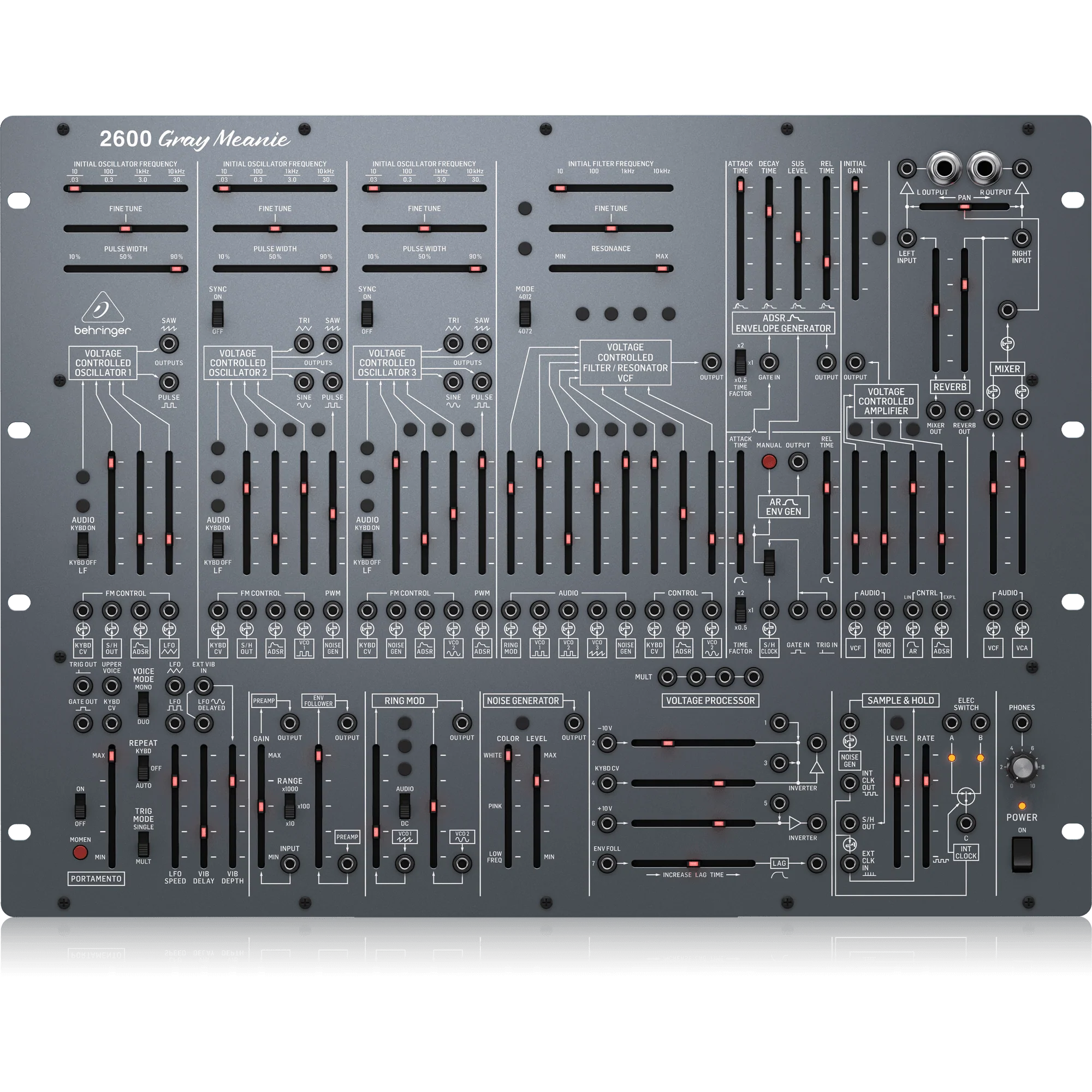The width and height of the screenshot is (1092, 1092).
Task: Click the PAN slider
Action: click(x=964, y=207)
